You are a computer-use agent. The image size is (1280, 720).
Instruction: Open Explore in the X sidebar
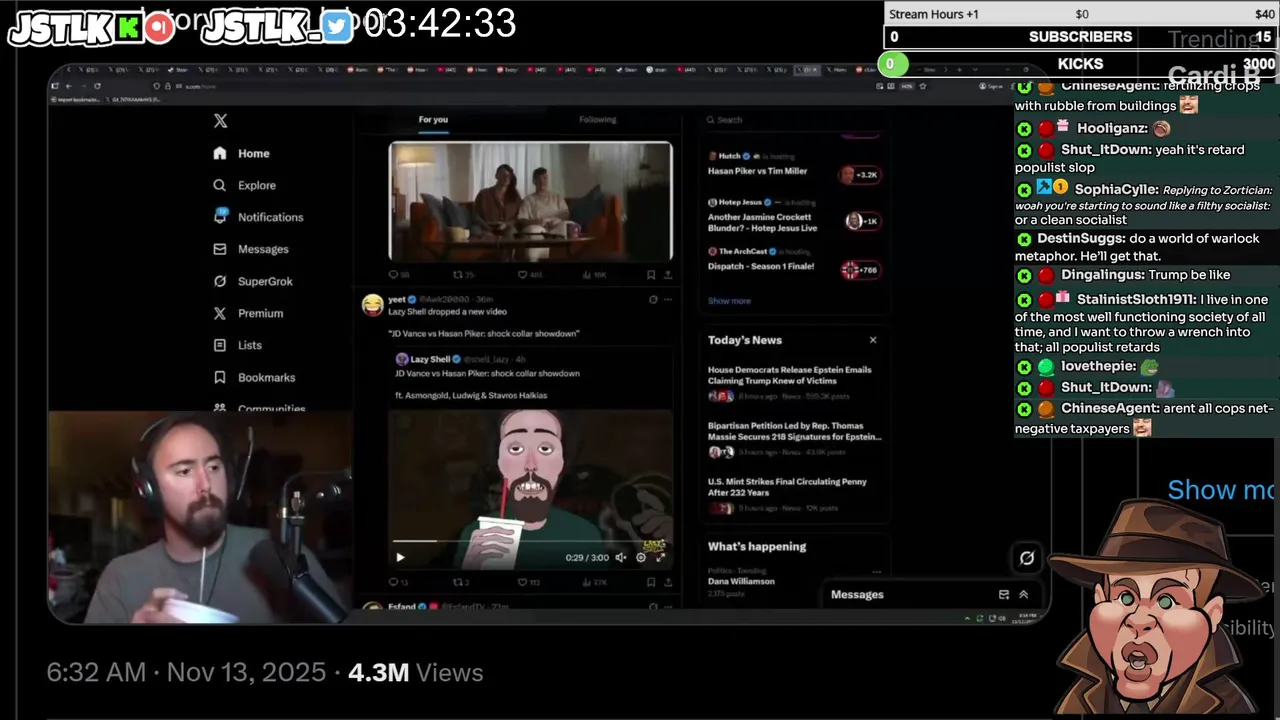pyautogui.click(x=244, y=185)
